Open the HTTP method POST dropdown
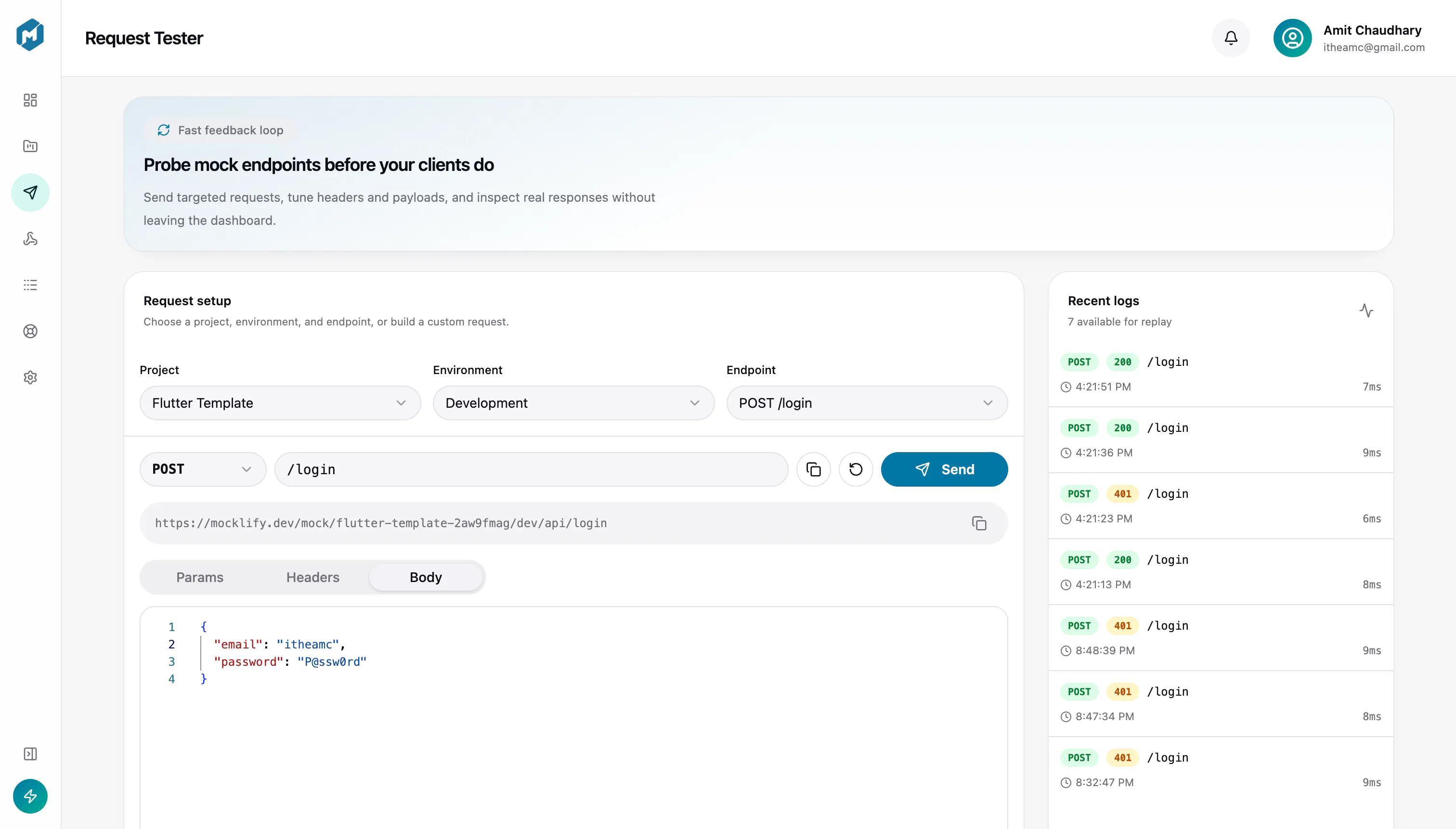The height and width of the screenshot is (829, 1456). point(203,469)
